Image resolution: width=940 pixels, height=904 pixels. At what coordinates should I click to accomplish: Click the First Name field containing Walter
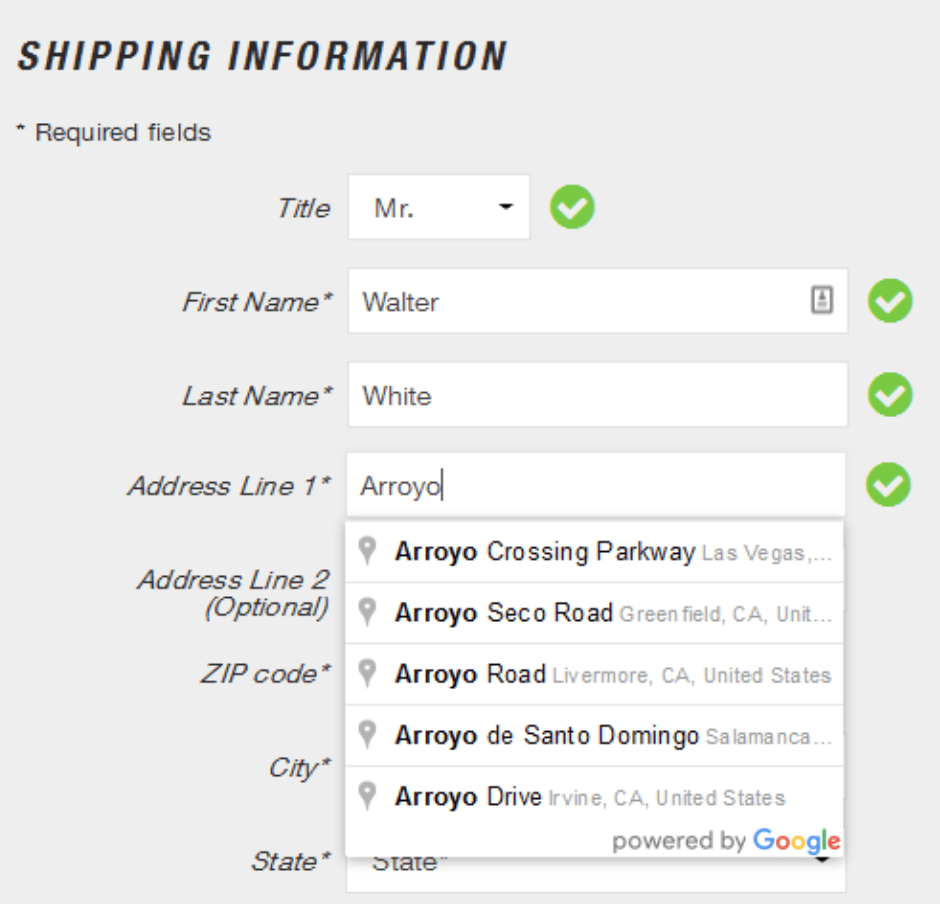click(580, 301)
